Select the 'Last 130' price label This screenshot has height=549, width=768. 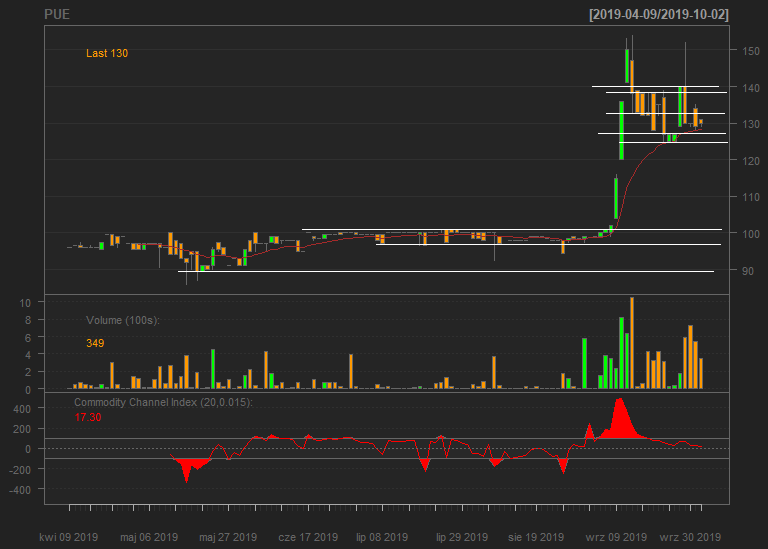pyautogui.click(x=107, y=53)
